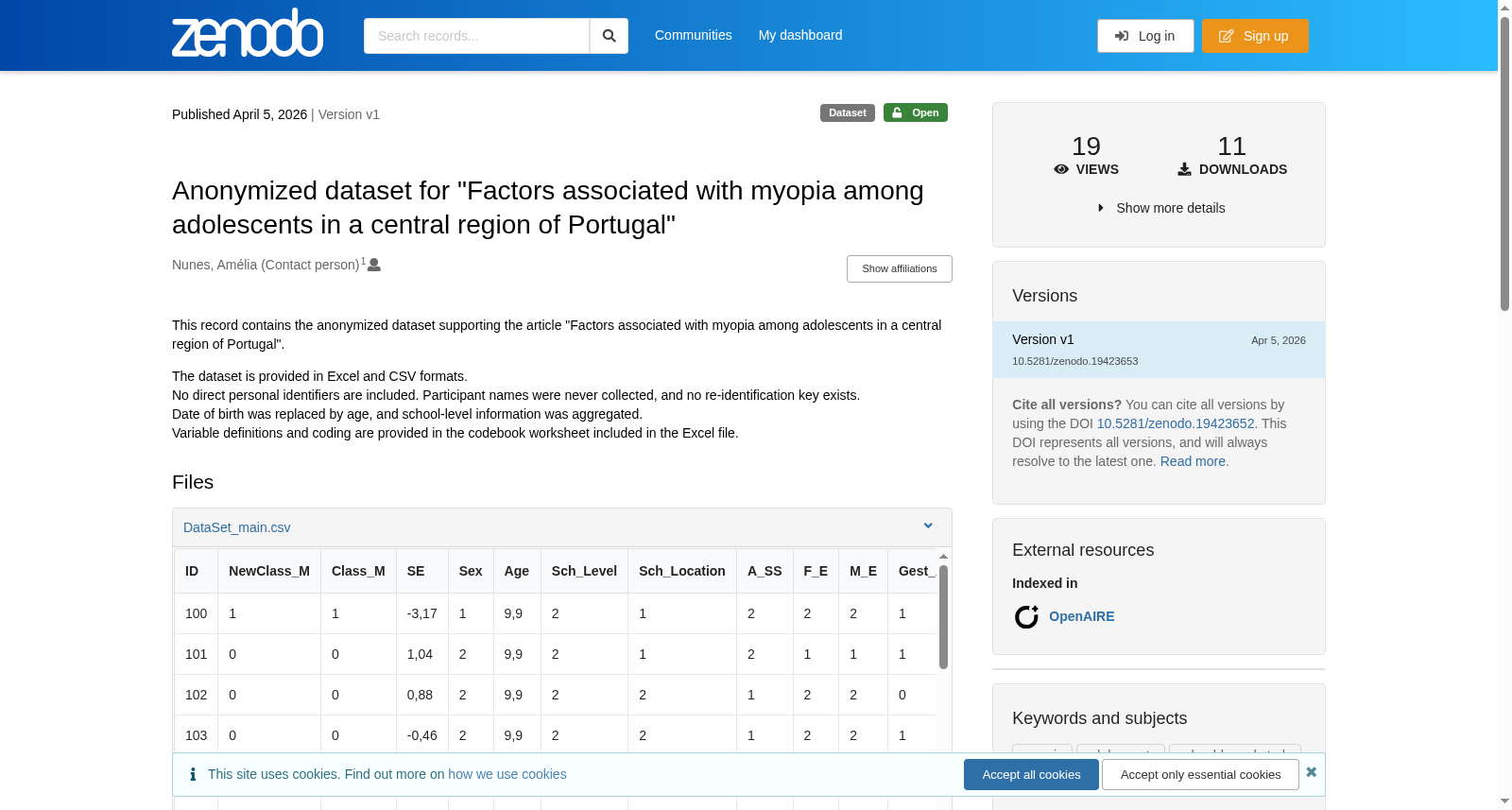
Task: Focus the Search records input field
Action: (x=476, y=36)
